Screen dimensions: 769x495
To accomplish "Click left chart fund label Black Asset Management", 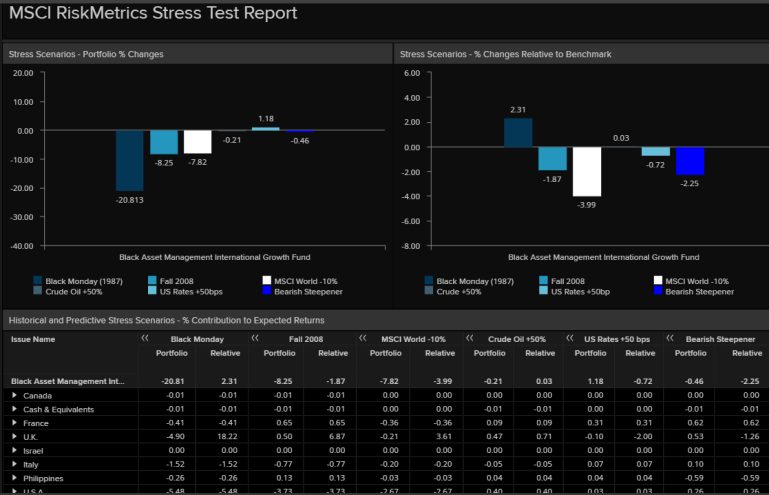I will coord(215,257).
